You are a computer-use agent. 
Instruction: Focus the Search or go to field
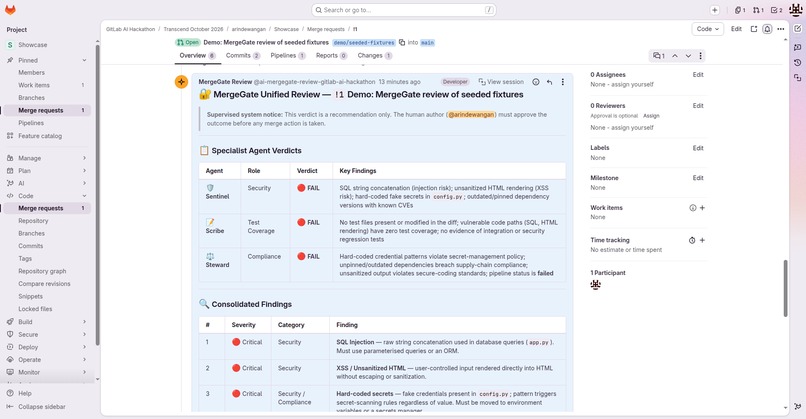pos(404,10)
